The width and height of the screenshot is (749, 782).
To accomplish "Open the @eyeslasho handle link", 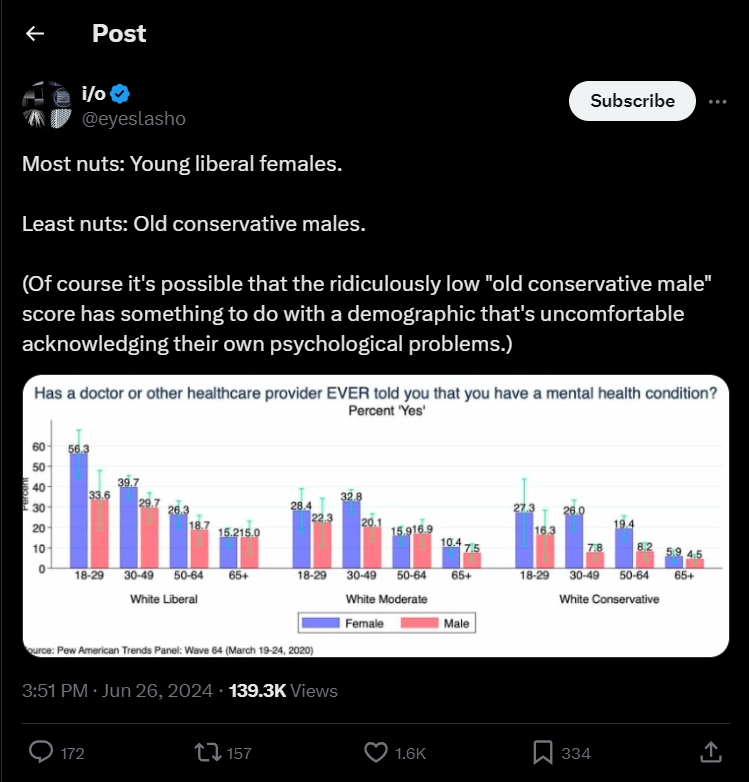I will [x=133, y=119].
